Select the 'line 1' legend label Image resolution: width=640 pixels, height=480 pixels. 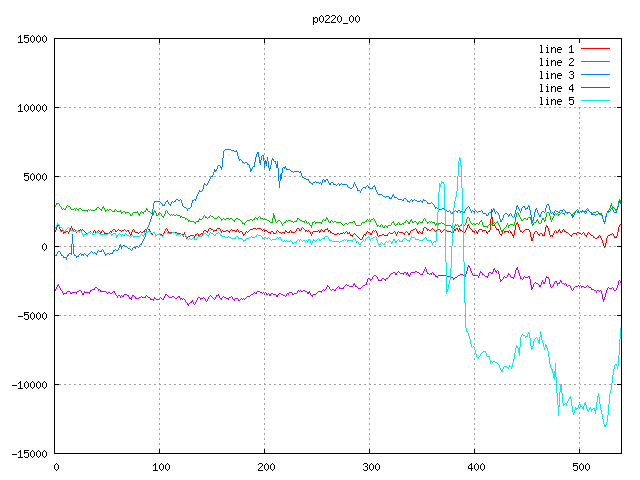[x=557, y=49]
